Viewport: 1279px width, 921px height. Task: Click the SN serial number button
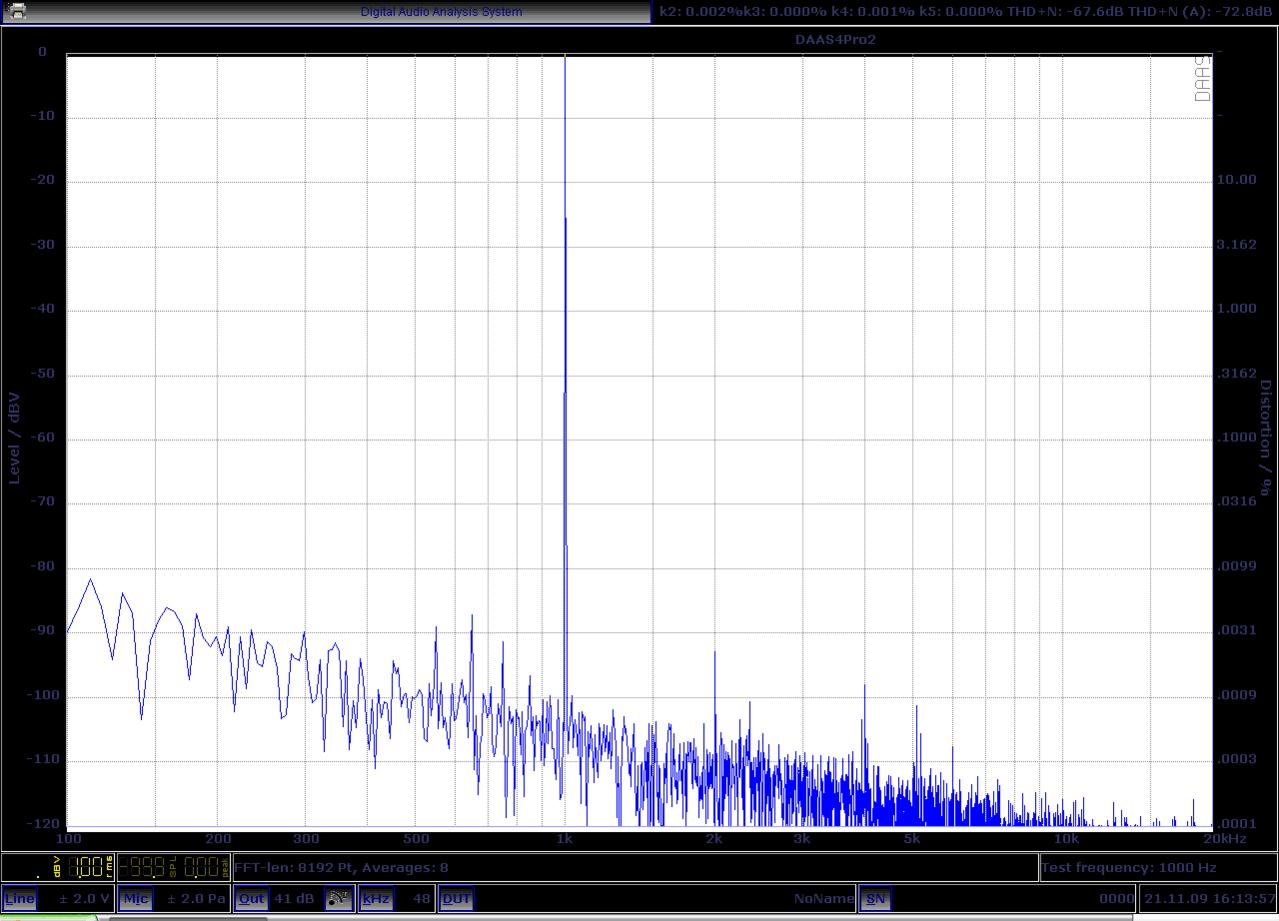click(875, 898)
